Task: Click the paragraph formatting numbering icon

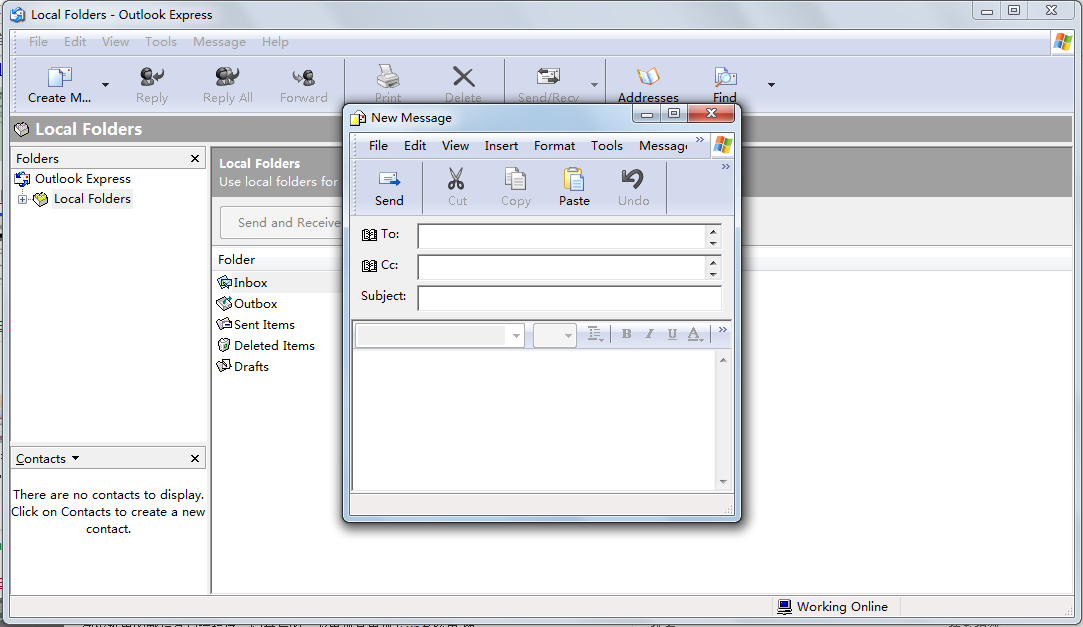Action: click(595, 334)
